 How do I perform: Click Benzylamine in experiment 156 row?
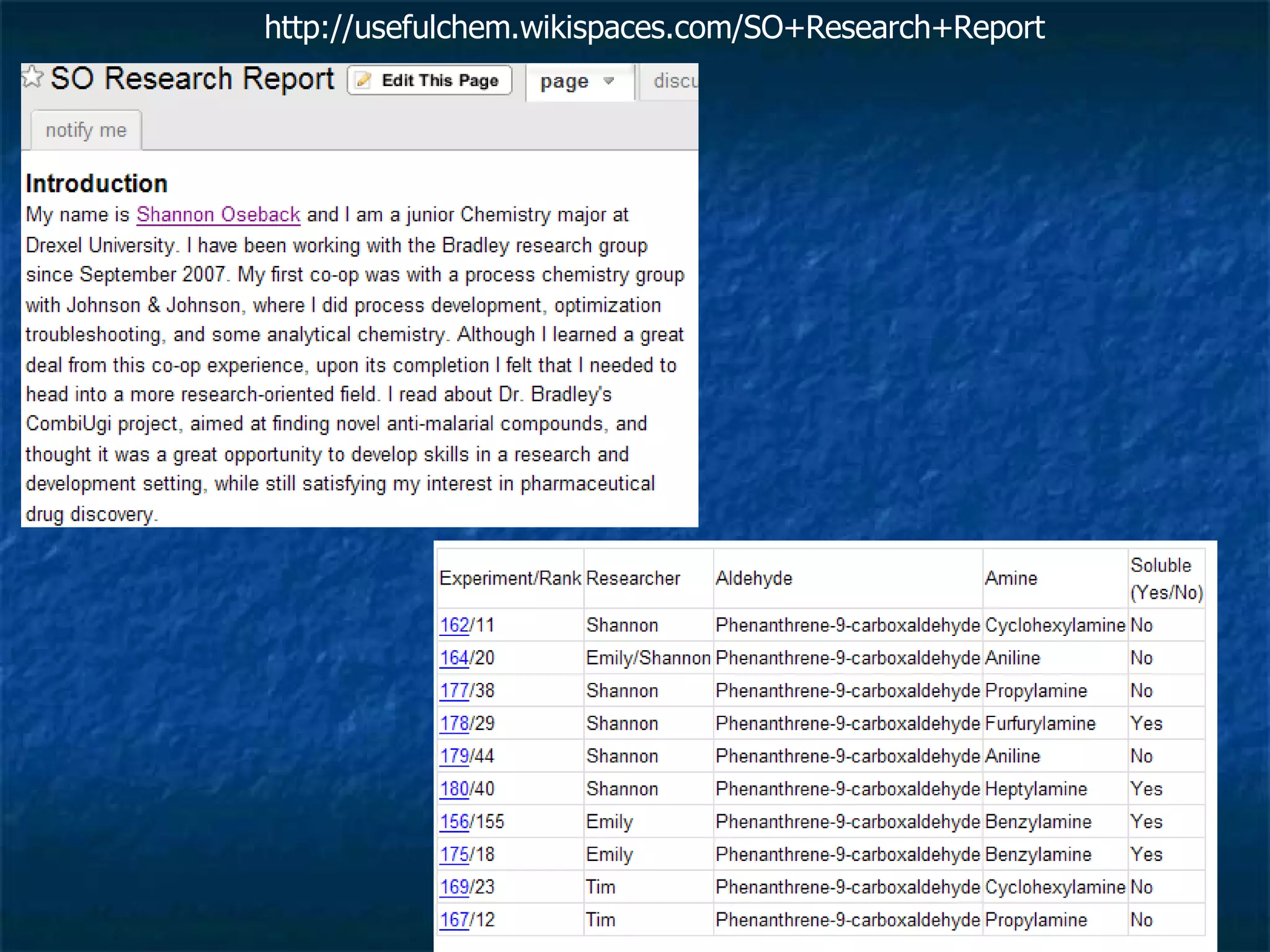[1039, 822]
